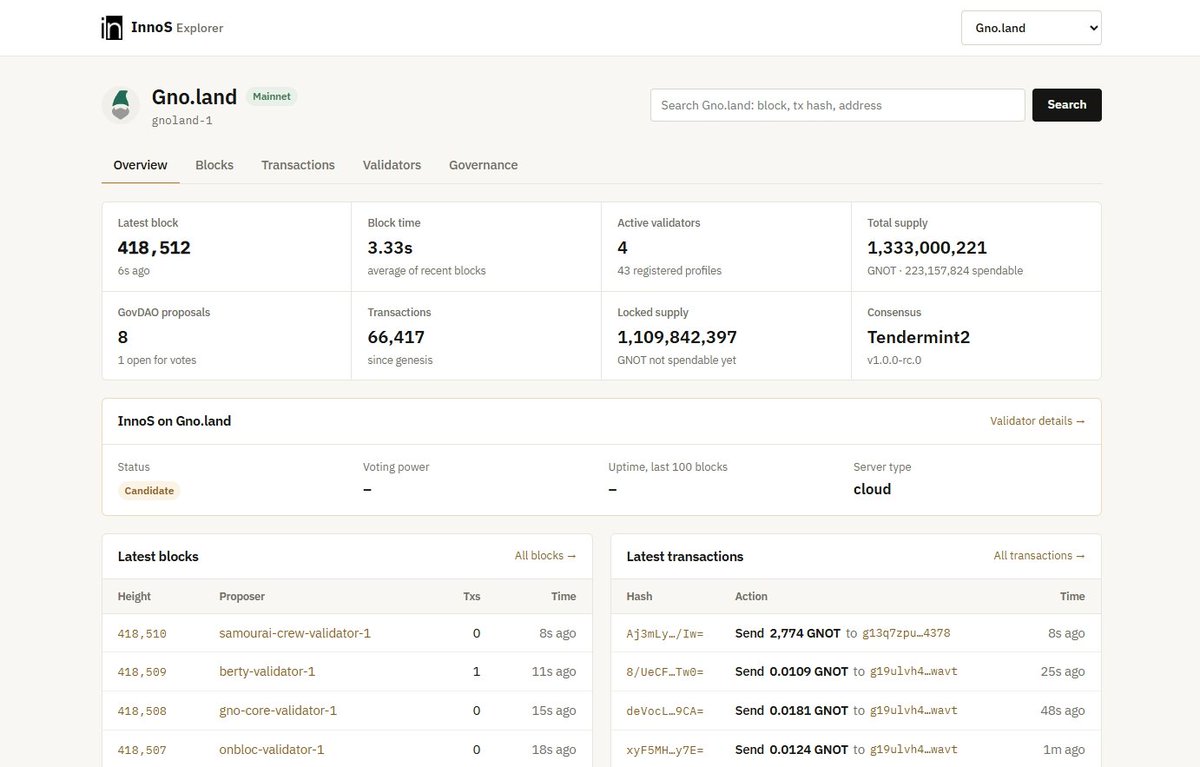Image resolution: width=1200 pixels, height=767 pixels.
Task: Open the Governance tab
Action: click(x=483, y=165)
